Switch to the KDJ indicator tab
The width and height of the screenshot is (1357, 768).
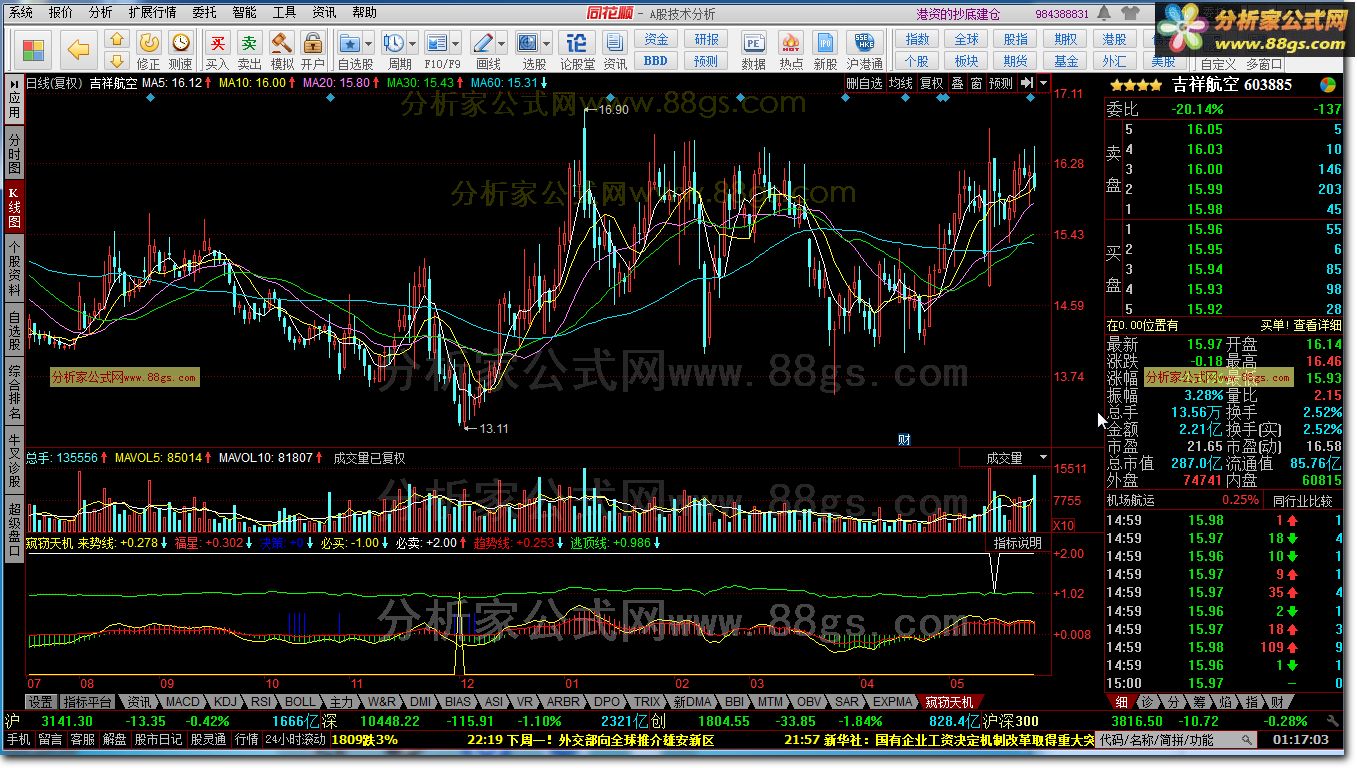pos(226,702)
